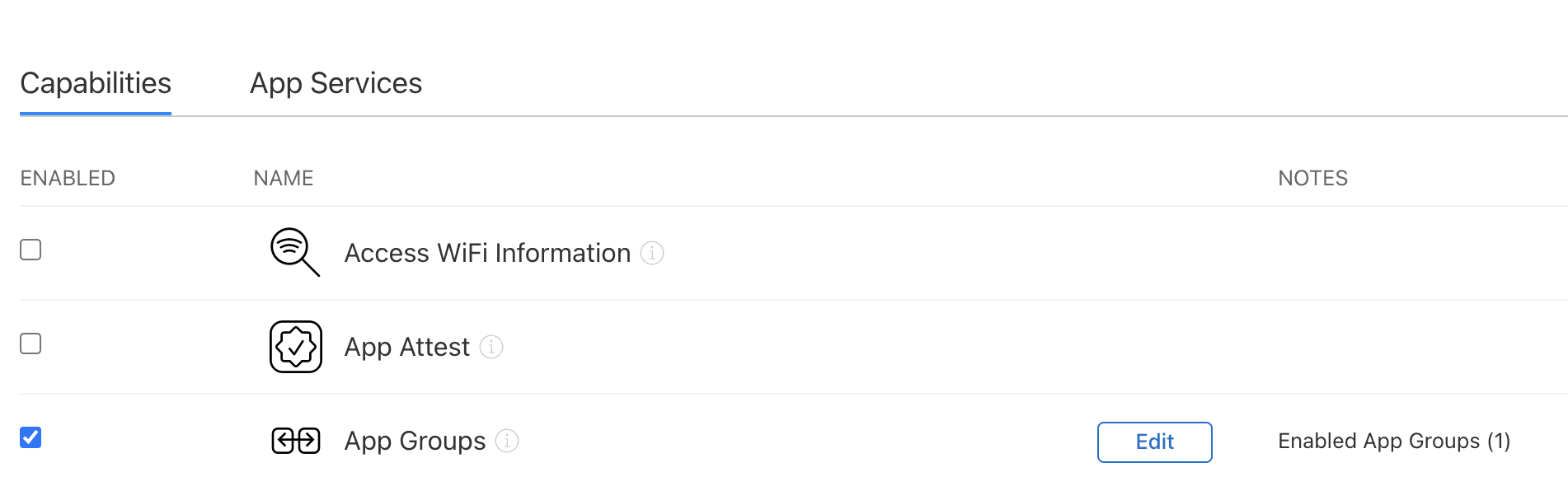The height and width of the screenshot is (486, 1568).
Task: Open info tooltip next to App Groups
Action: (507, 441)
